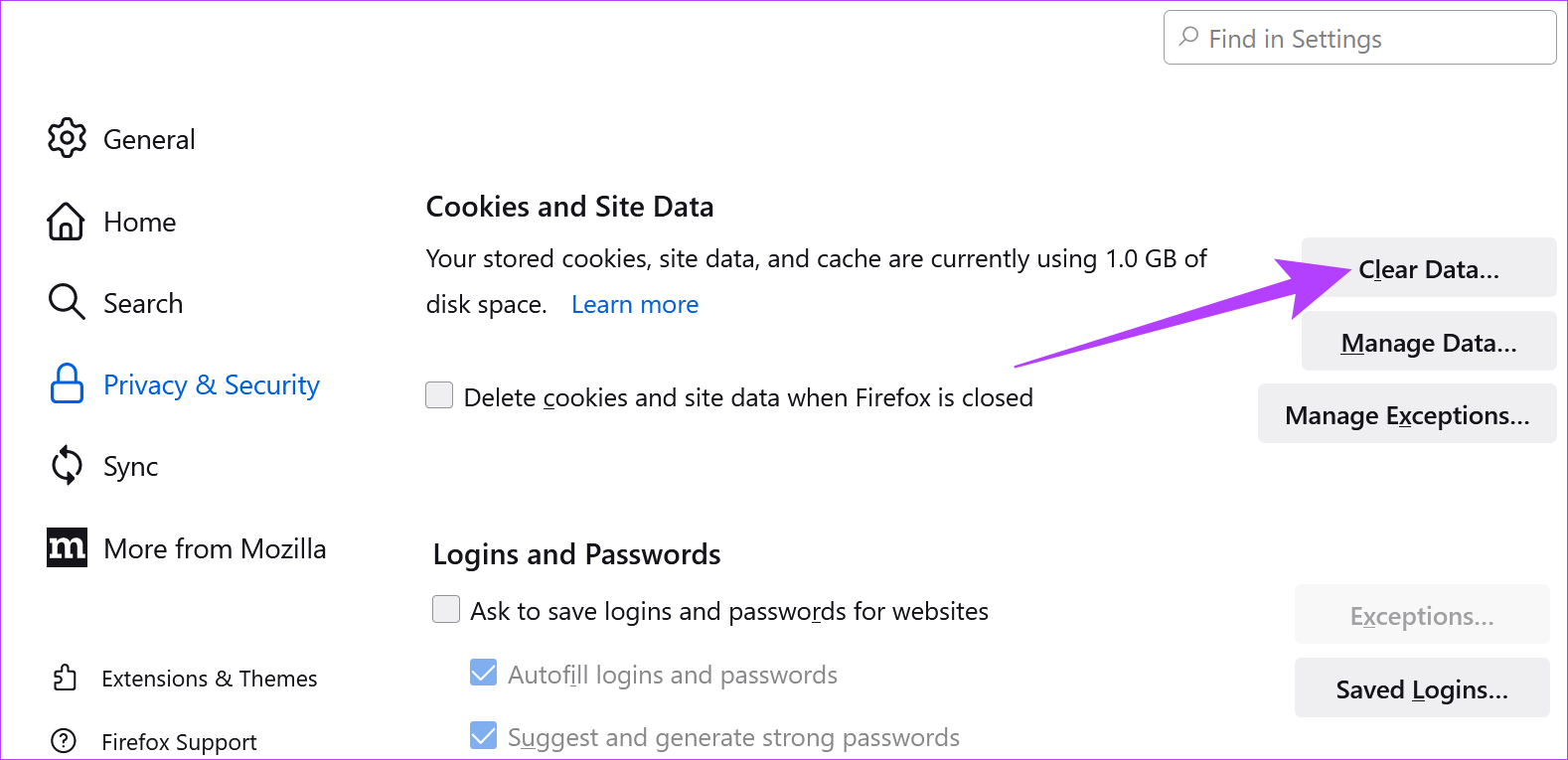Open the Manage Data dialog

click(x=1428, y=343)
